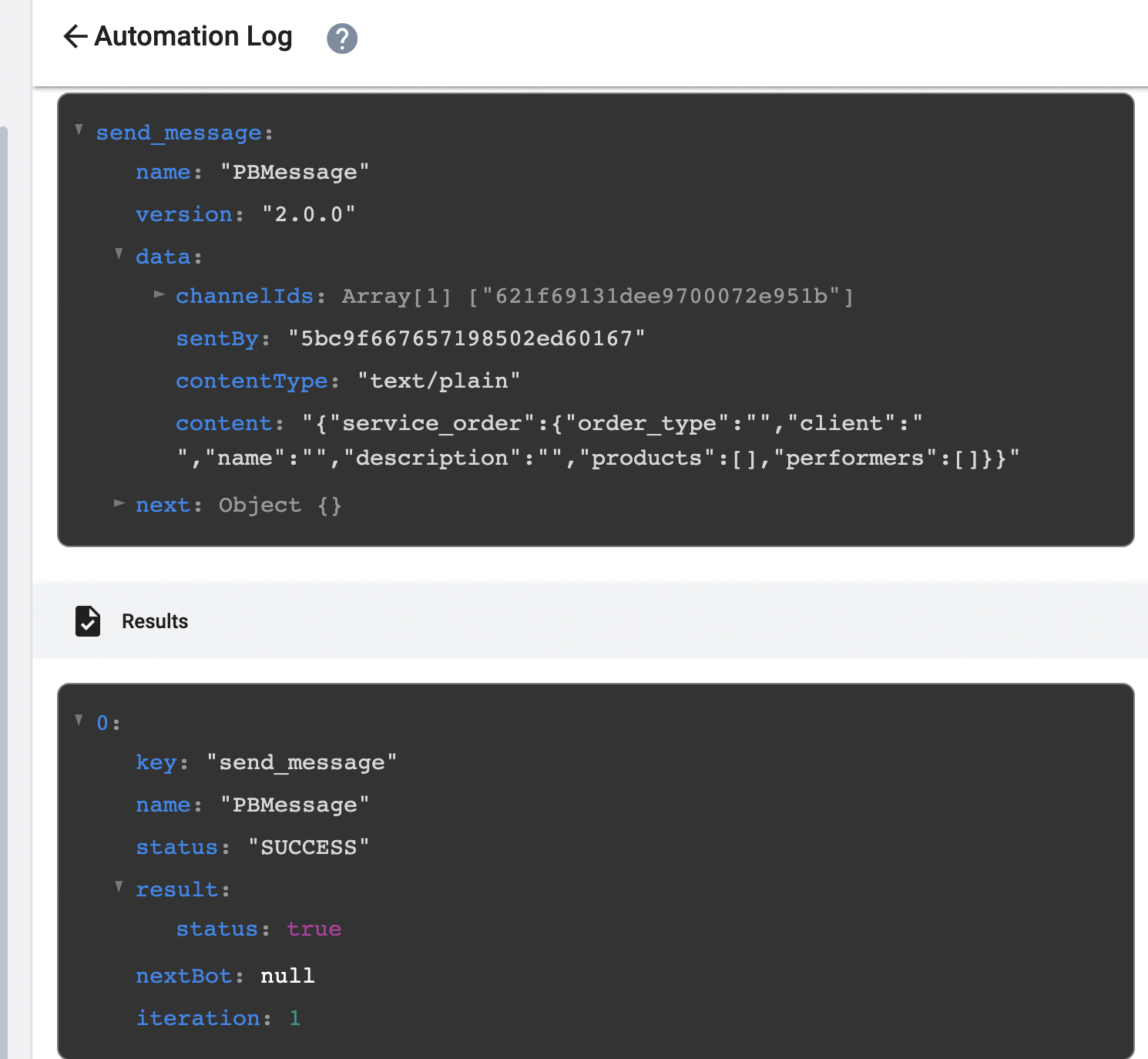The width and height of the screenshot is (1148, 1059).
Task: Click the Automation Log title
Action: 193,36
